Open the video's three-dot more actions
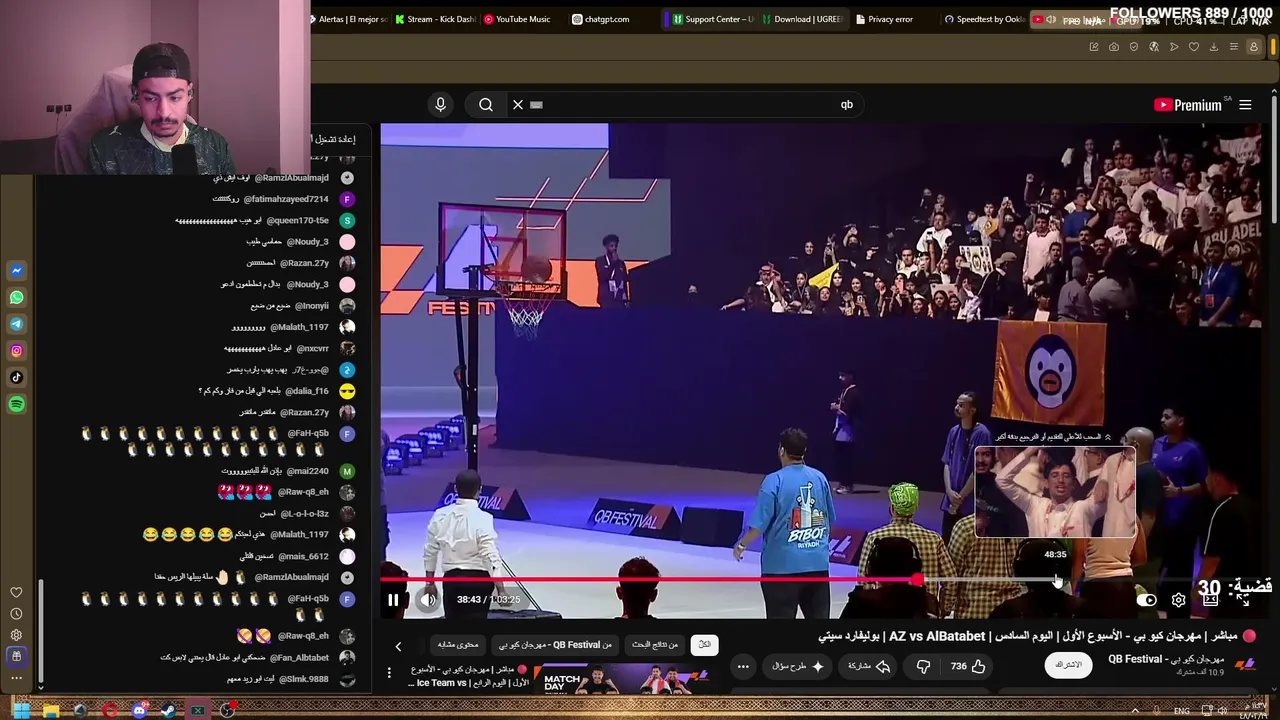This screenshot has height=720, width=1280. [x=743, y=666]
